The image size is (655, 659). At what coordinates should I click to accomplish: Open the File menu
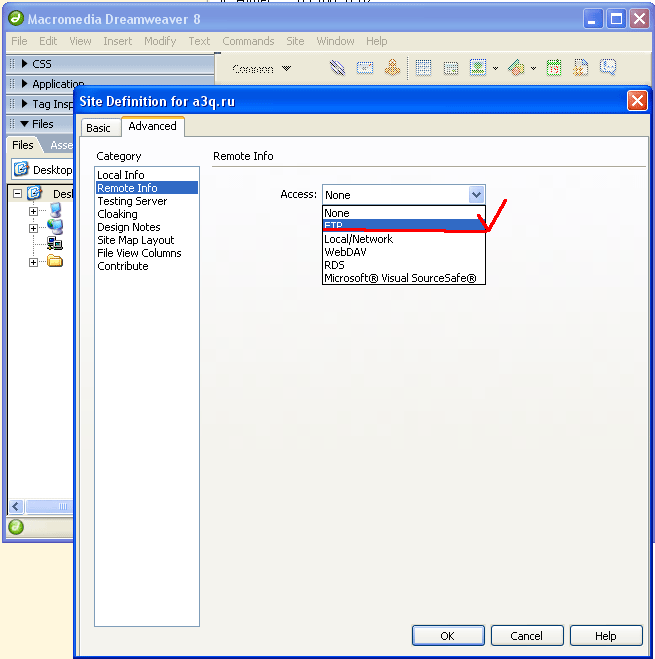click(19, 41)
